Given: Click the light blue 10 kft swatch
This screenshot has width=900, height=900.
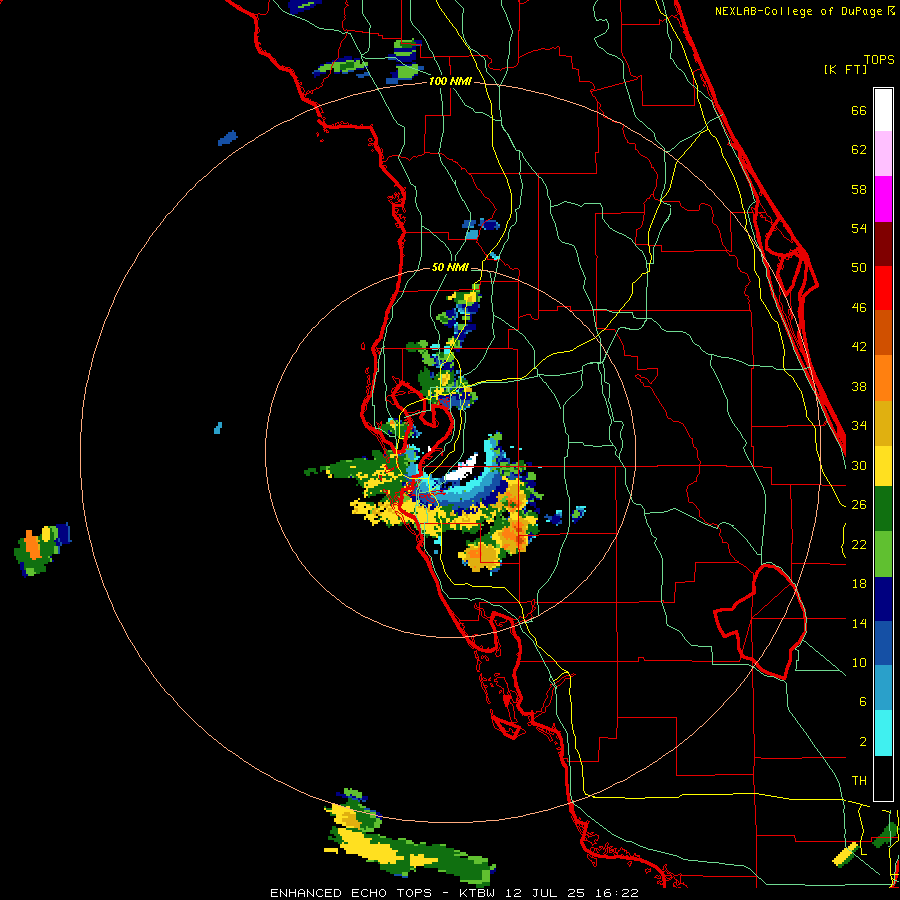Looking at the screenshot, I should click(x=883, y=688).
